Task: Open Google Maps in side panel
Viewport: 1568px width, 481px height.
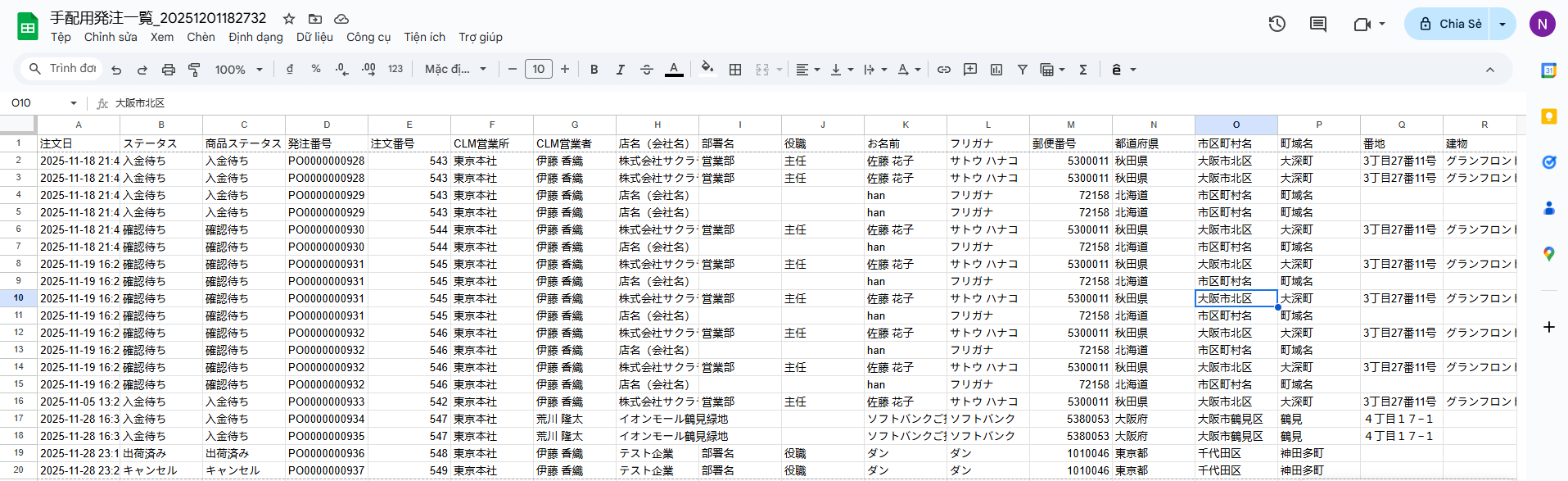Action: point(1548,254)
